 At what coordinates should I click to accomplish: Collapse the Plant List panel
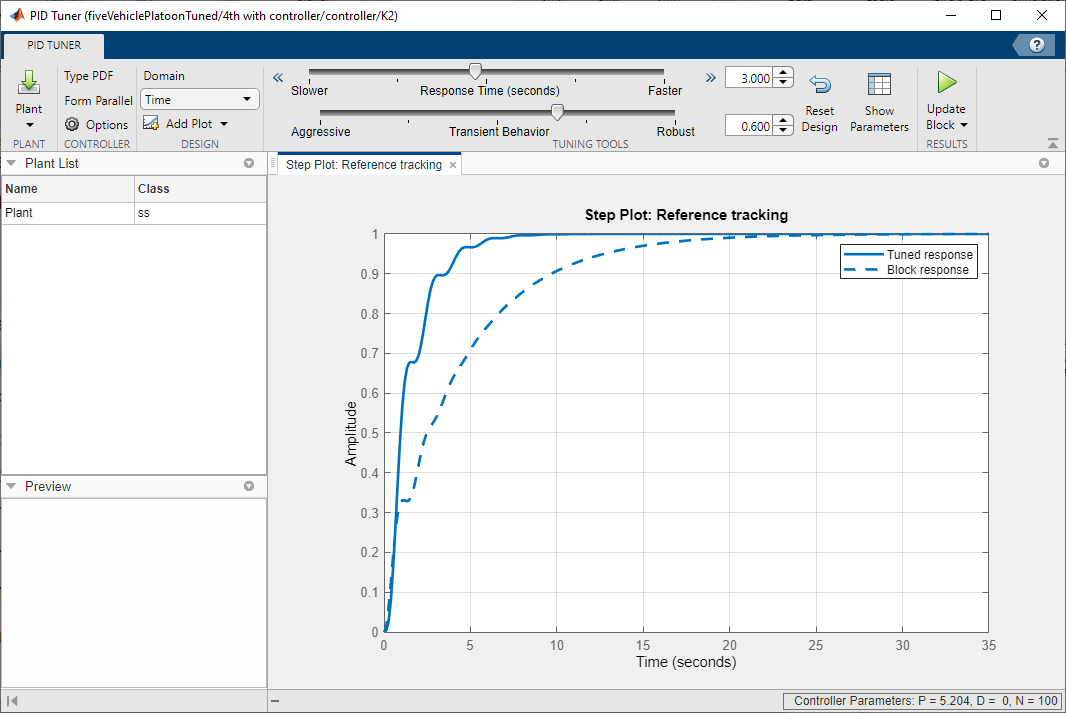(11, 163)
